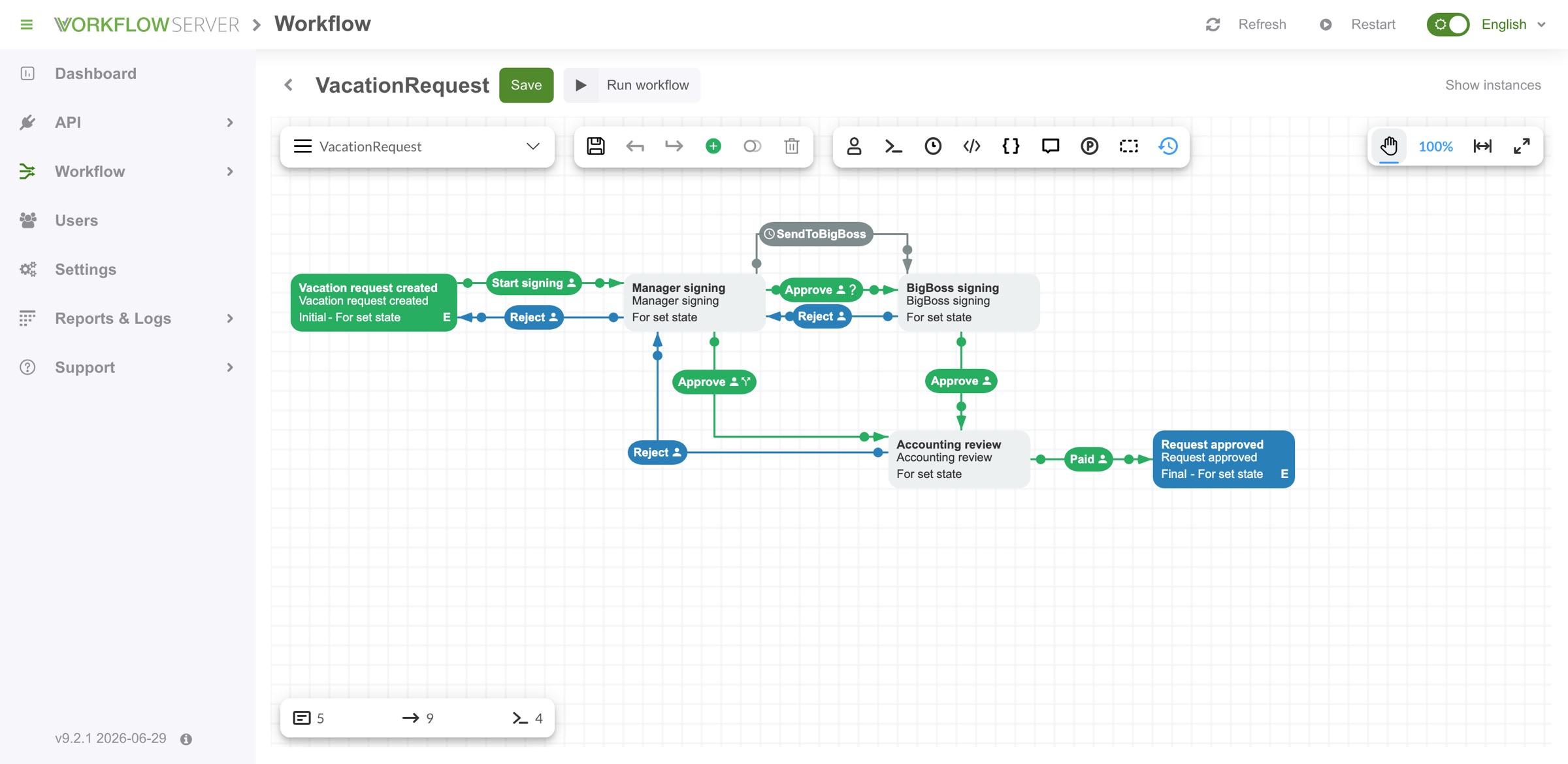
Task: Select Reject transition below Accounting review line
Action: 657,452
